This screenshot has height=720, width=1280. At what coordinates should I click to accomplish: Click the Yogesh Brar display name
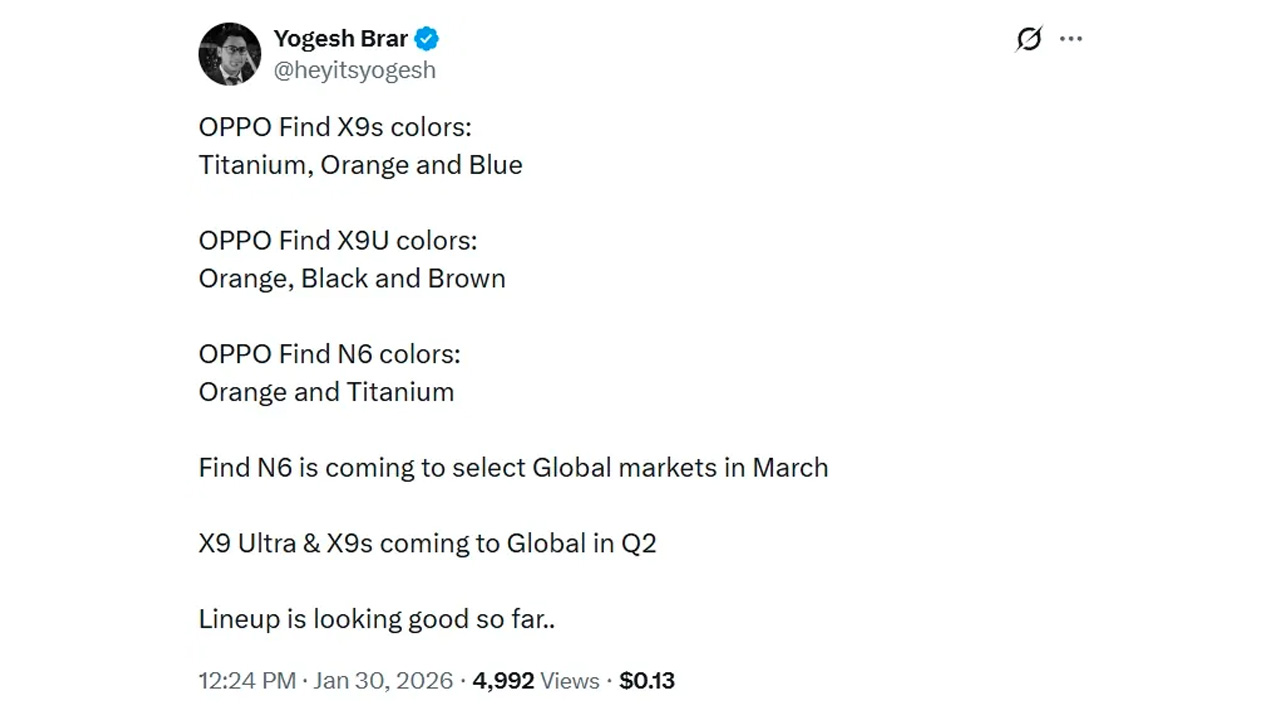340,39
